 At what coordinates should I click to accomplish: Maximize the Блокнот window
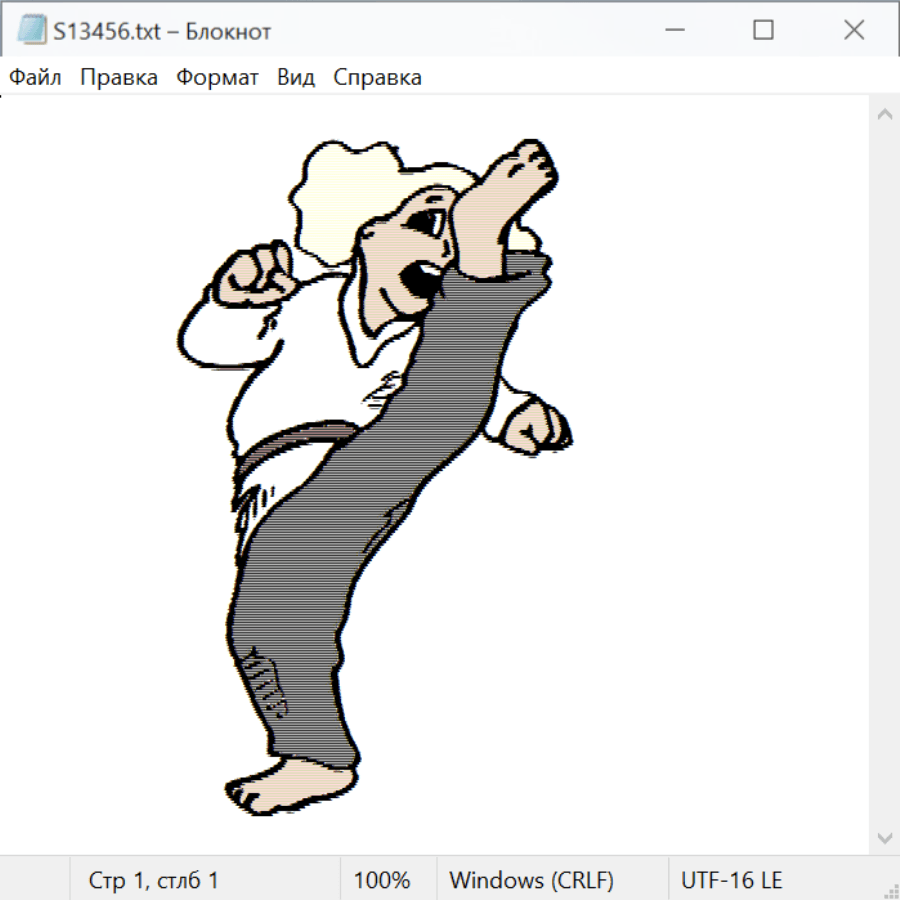[x=763, y=31]
